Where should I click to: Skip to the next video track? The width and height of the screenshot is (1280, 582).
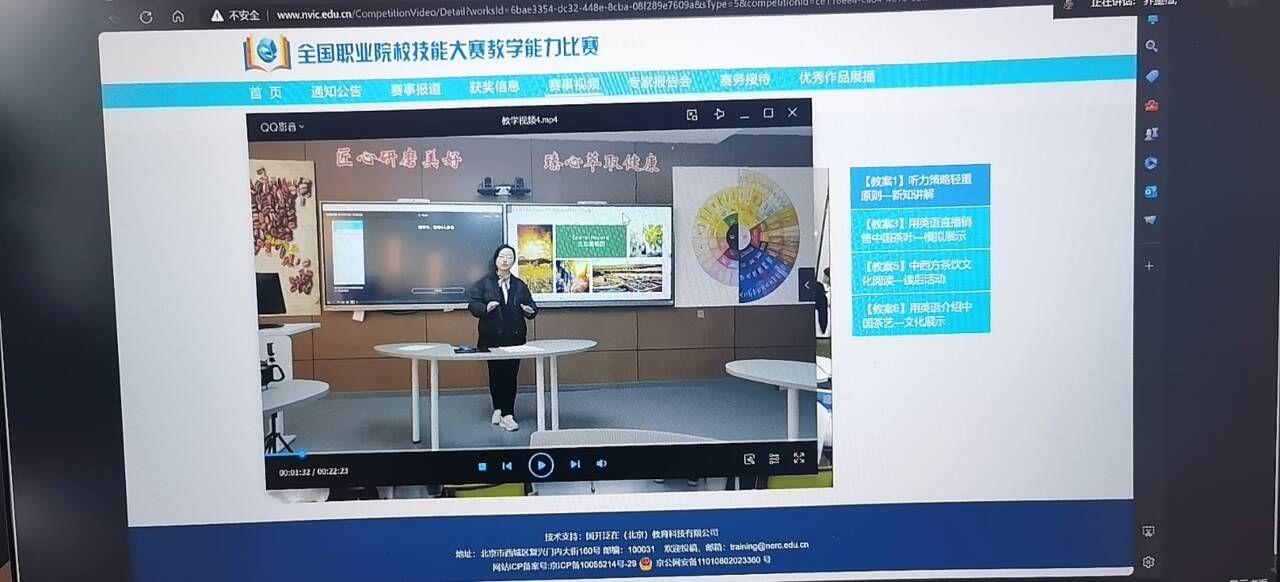(x=575, y=464)
